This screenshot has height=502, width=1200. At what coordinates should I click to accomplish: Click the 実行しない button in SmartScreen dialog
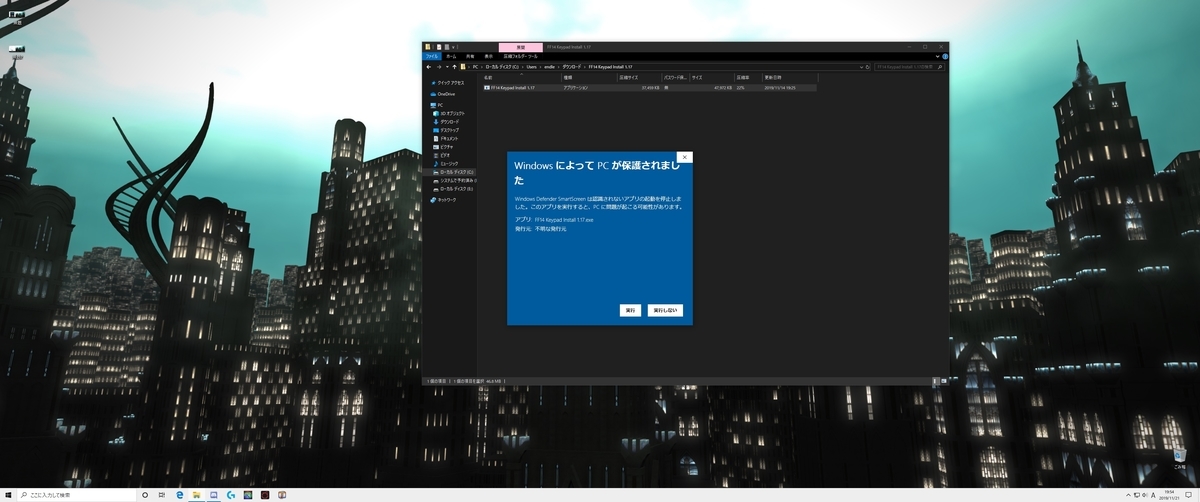(x=666, y=311)
